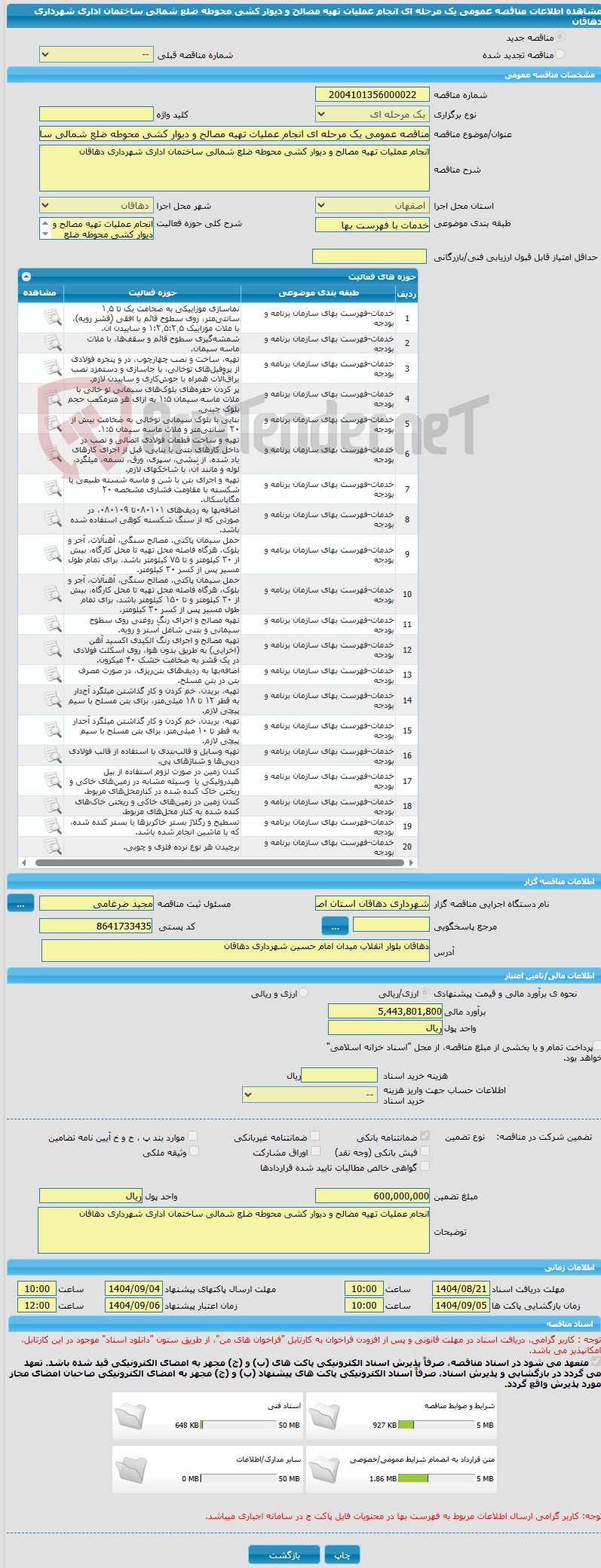
Task: Select the ارزی/ریالی radio option
Action: point(426,994)
